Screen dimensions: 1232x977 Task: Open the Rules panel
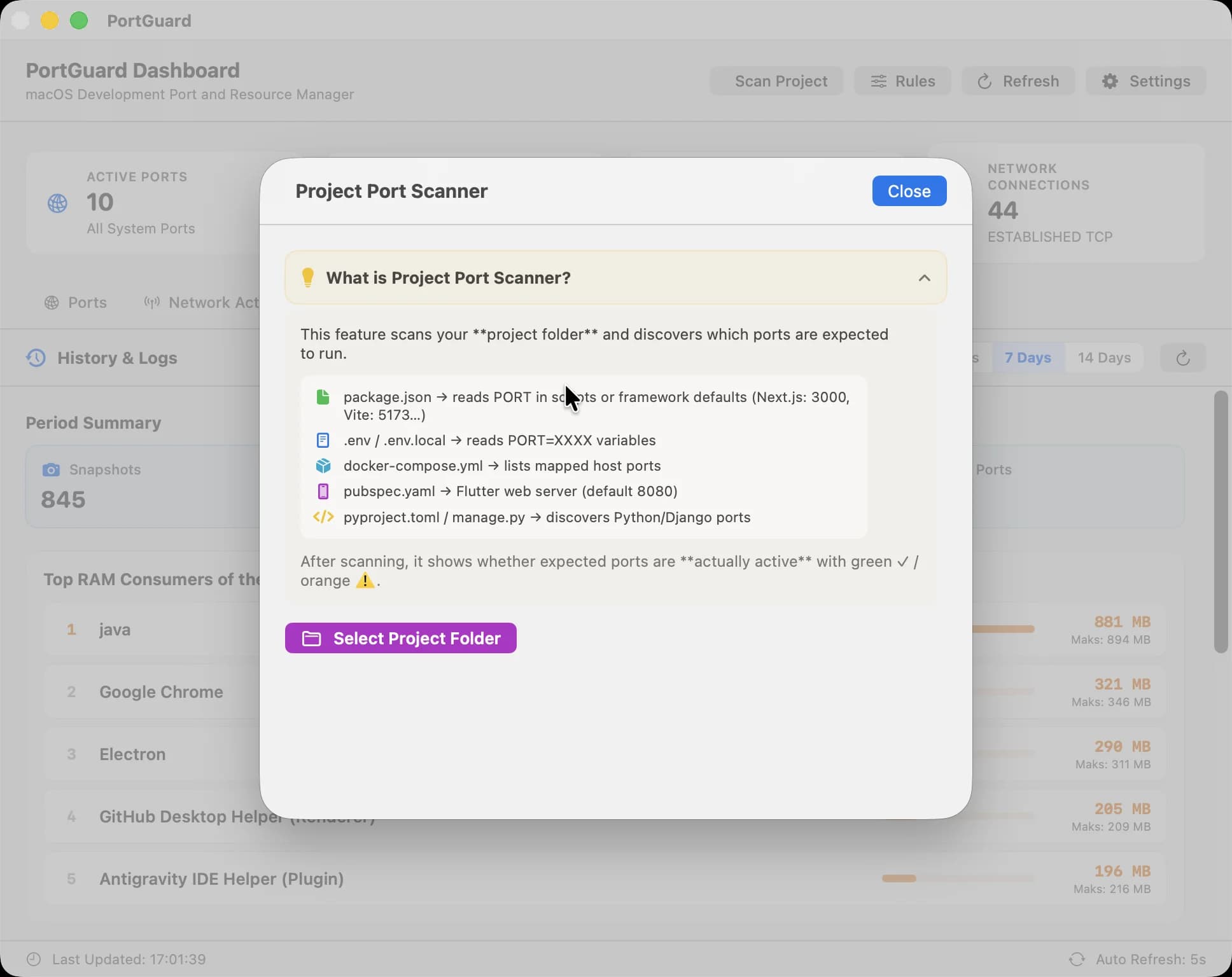click(902, 81)
